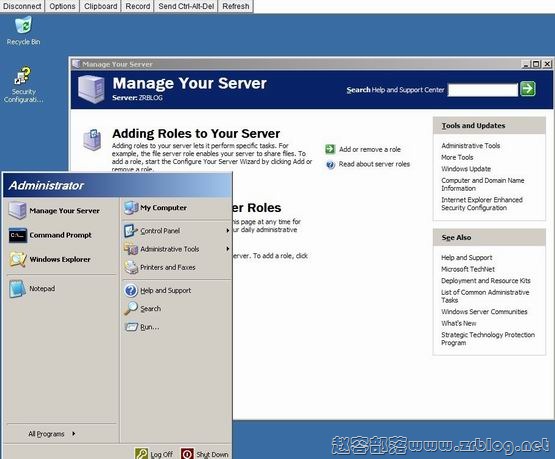Open the Read about server roles link
The image size is (555, 459).
[374, 164]
